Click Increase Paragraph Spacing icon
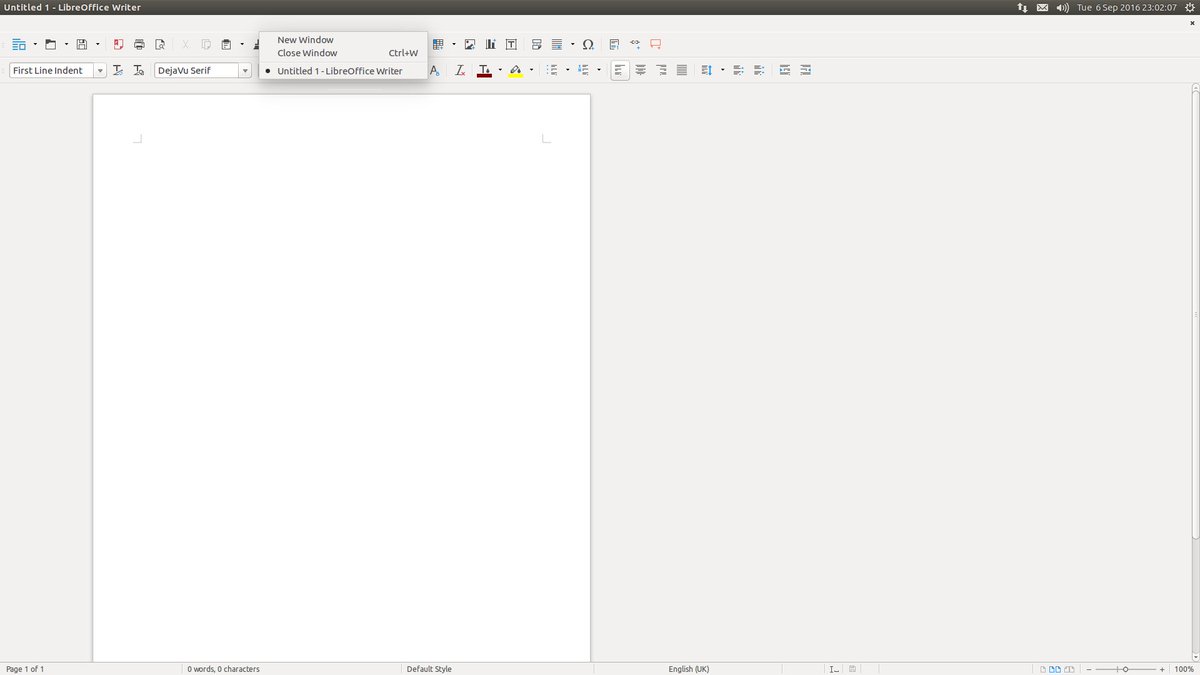Viewport: 1200px width, 675px height. (738, 70)
